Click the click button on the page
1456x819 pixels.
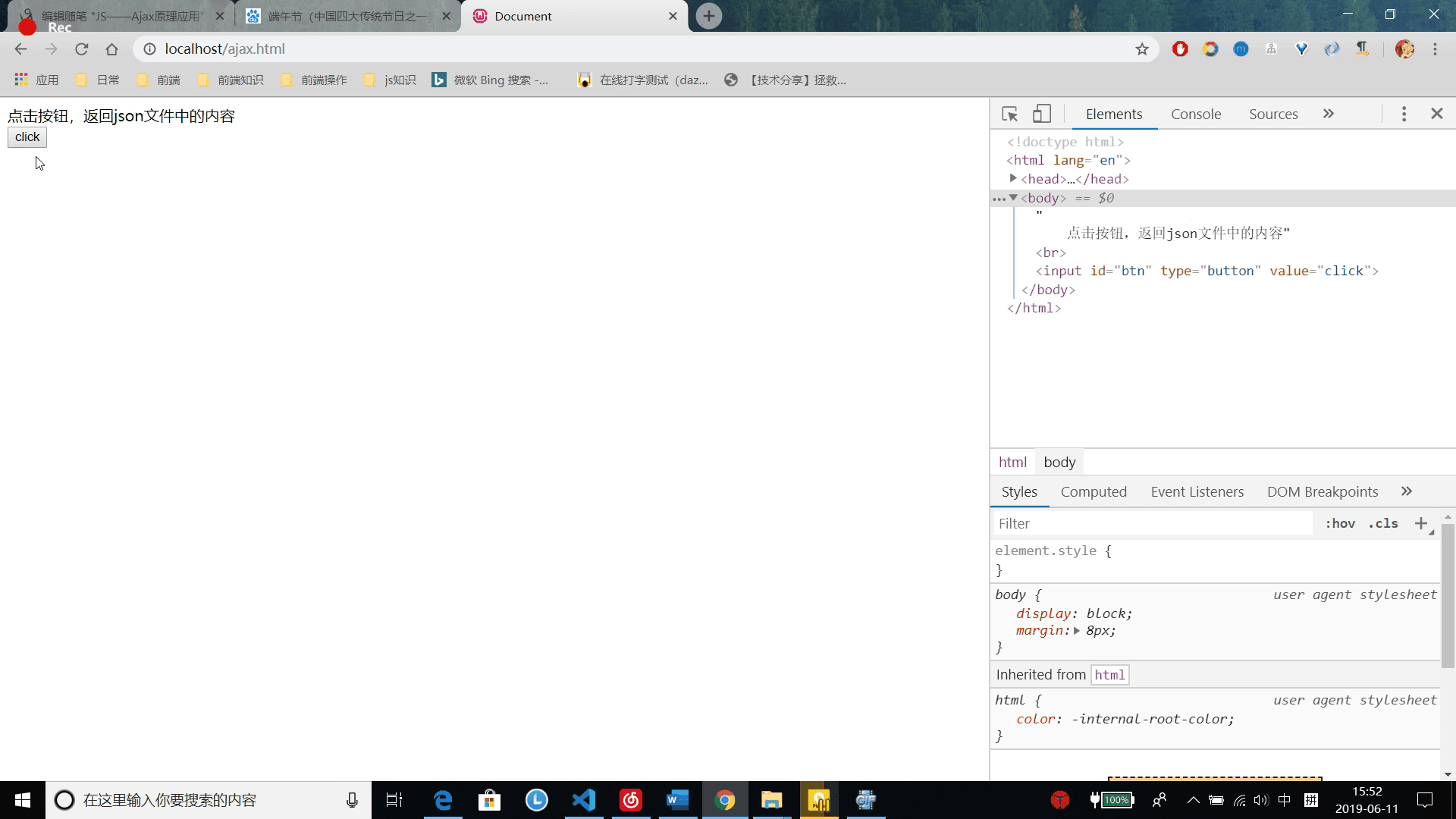(27, 137)
